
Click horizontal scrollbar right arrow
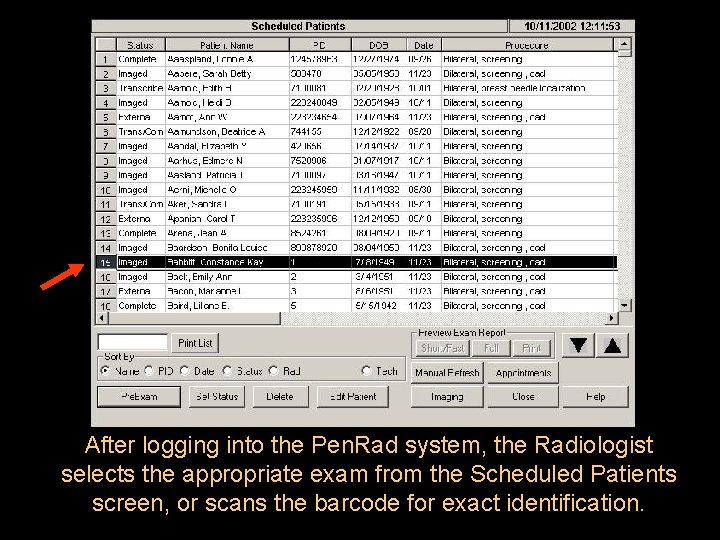coord(611,318)
